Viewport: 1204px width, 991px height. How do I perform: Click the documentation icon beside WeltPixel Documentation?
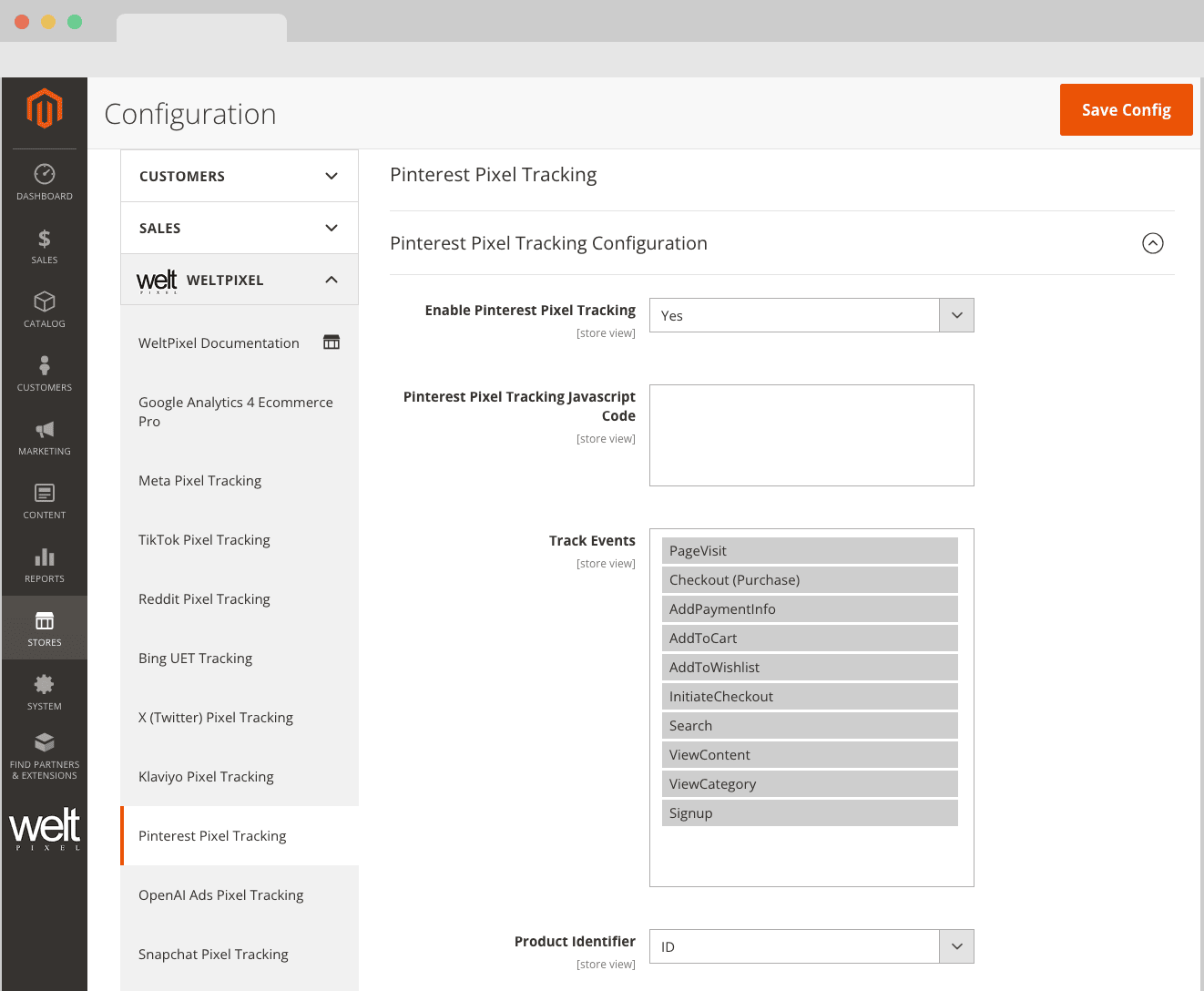tap(332, 342)
